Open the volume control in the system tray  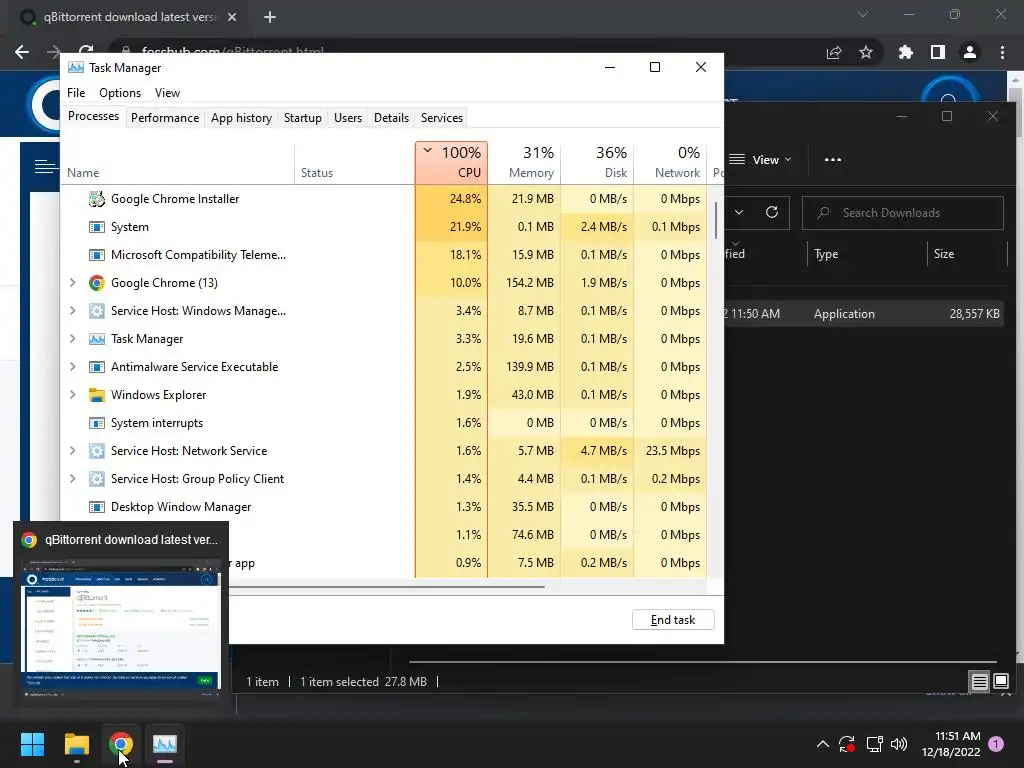[899, 744]
